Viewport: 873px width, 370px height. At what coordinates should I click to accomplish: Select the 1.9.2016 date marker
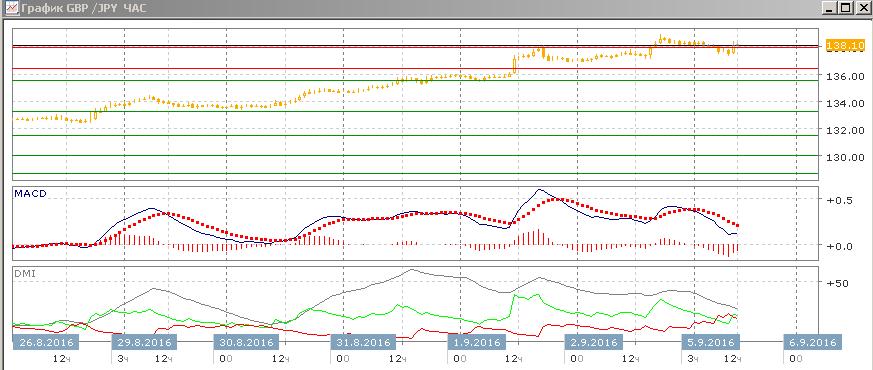477,342
